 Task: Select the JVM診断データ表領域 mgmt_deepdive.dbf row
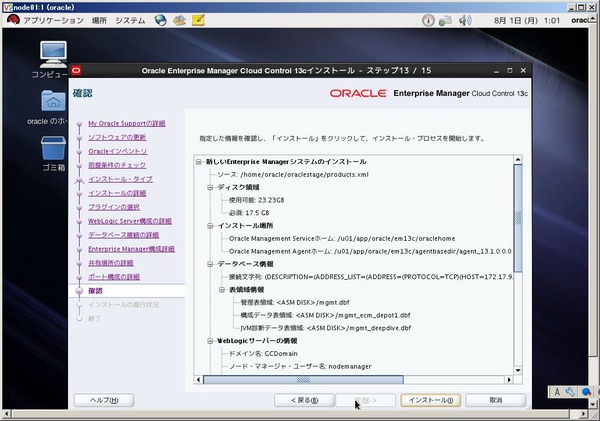(x=326, y=328)
